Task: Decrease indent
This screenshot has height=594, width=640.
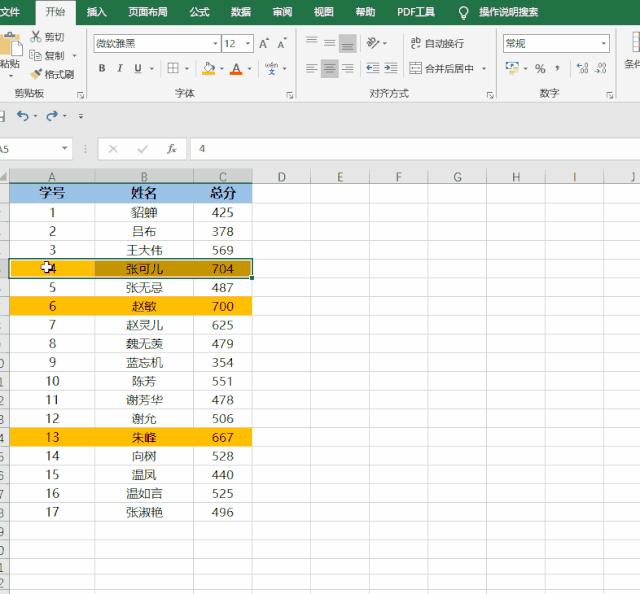Action: (373, 68)
